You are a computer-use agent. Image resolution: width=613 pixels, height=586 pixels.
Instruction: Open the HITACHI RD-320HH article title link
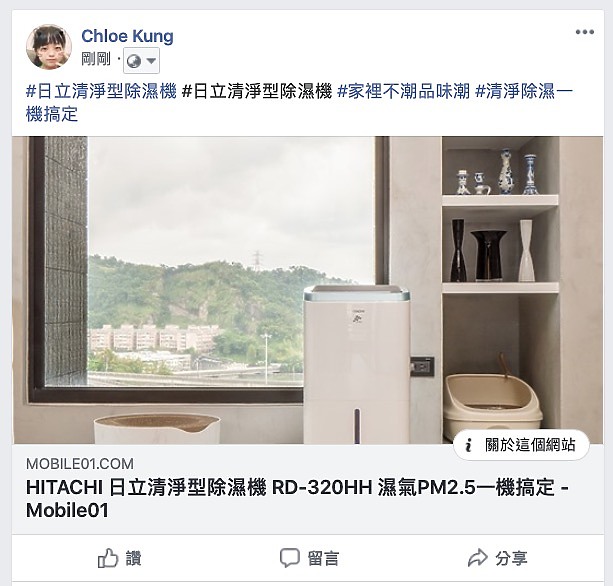pos(297,499)
